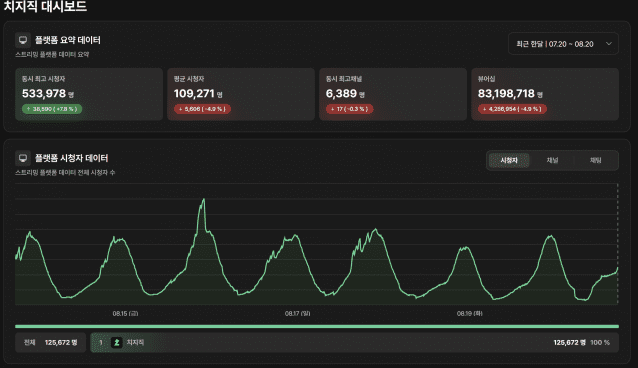Switch the chart to the 채널 tab
Viewport: 638px width, 368px height.
(552, 160)
